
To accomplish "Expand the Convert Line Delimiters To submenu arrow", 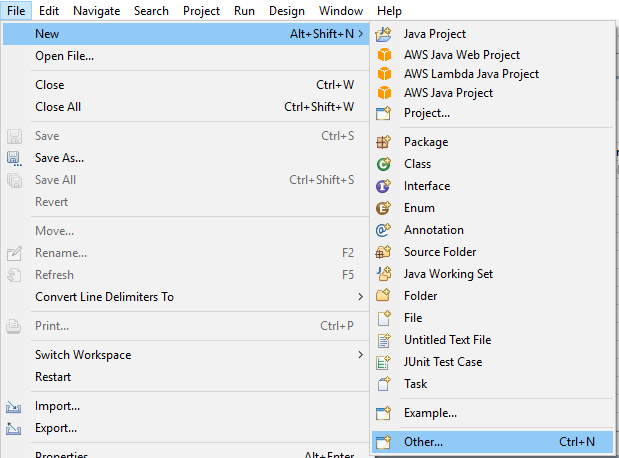I will point(360,297).
